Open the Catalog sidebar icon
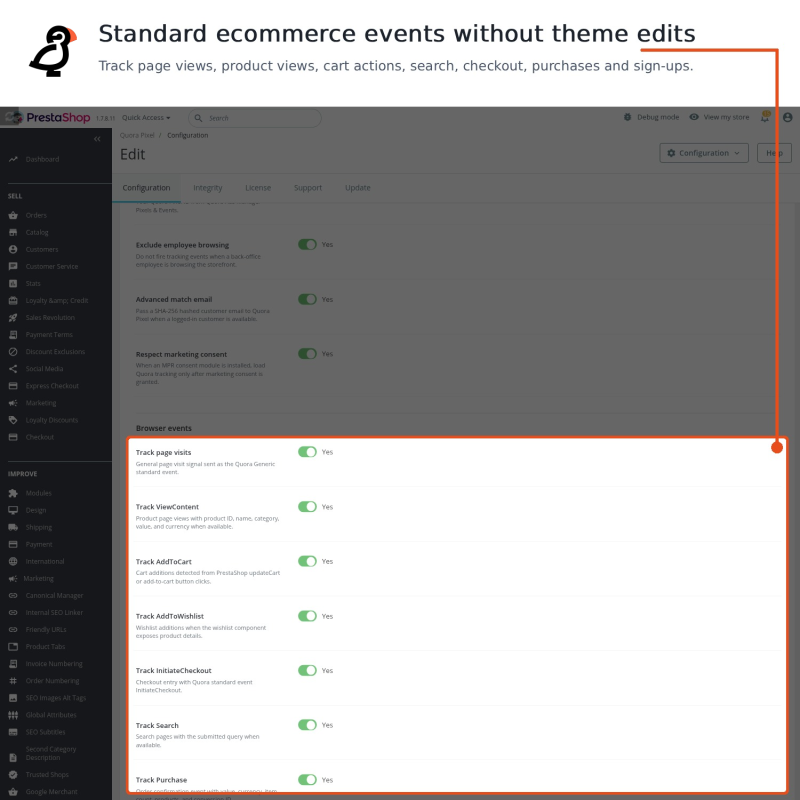This screenshot has height=800, width=800. pos(13,232)
